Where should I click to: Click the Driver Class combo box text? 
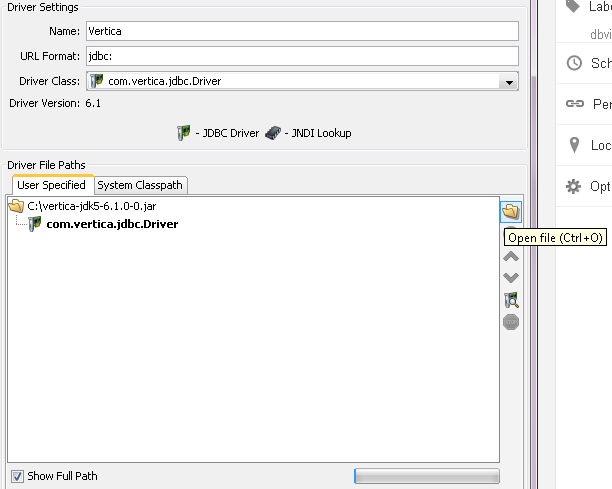point(164,81)
